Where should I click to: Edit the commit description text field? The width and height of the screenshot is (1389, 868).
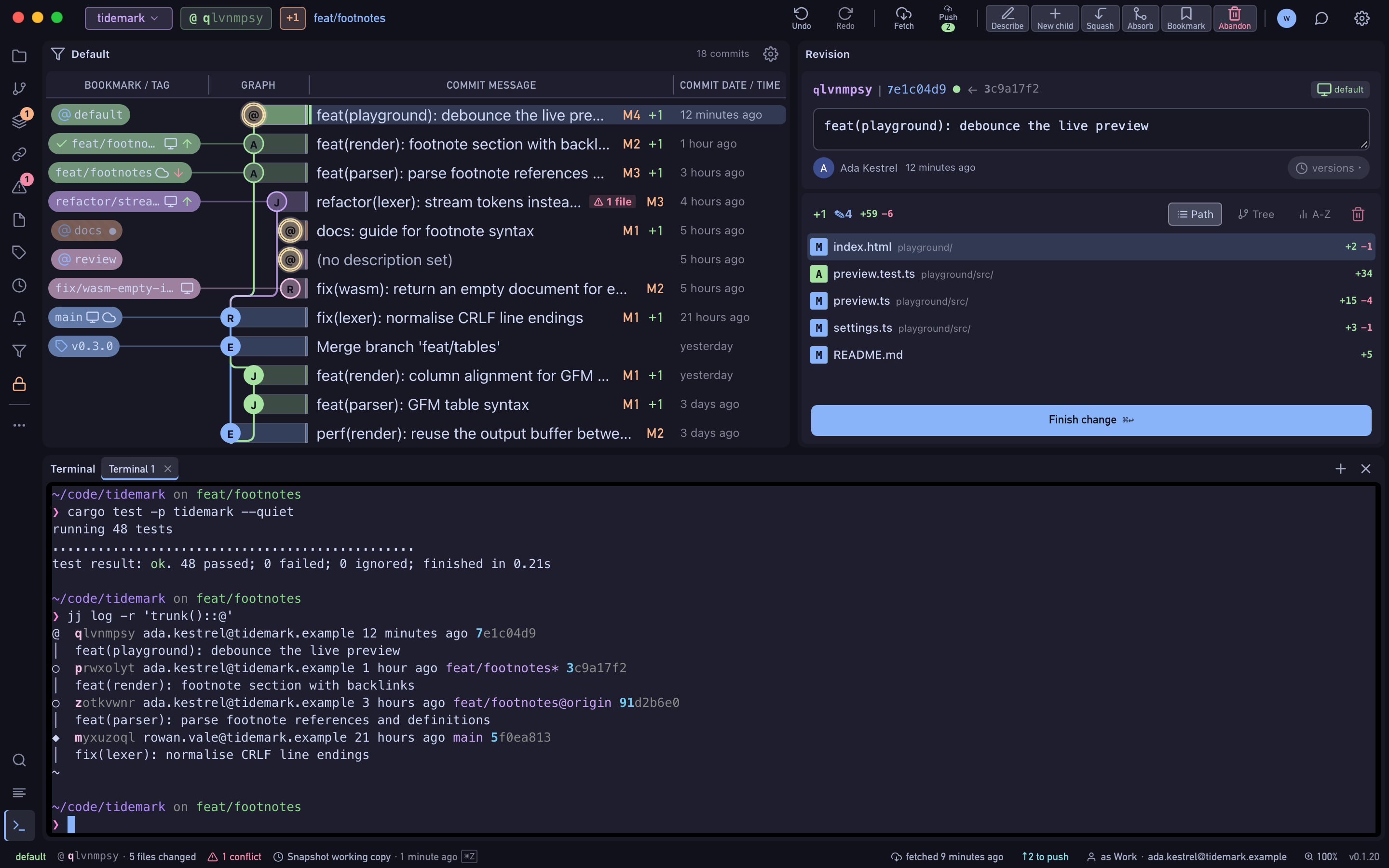tap(1090, 129)
